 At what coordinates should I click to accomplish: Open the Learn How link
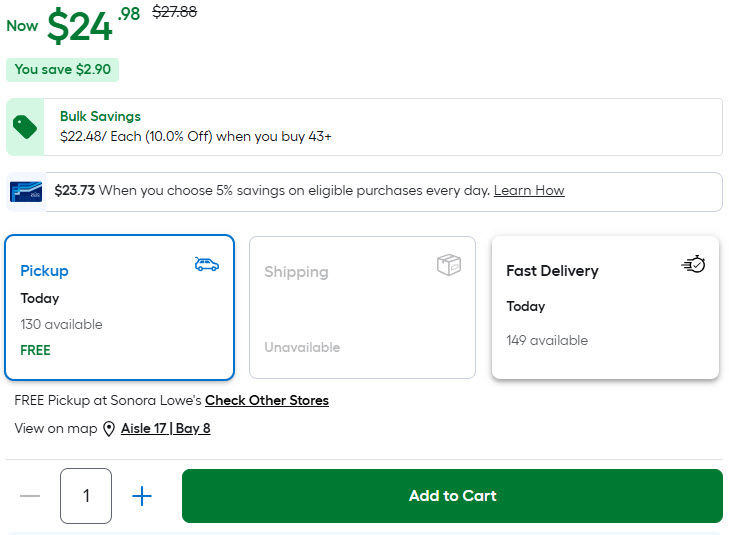click(529, 190)
